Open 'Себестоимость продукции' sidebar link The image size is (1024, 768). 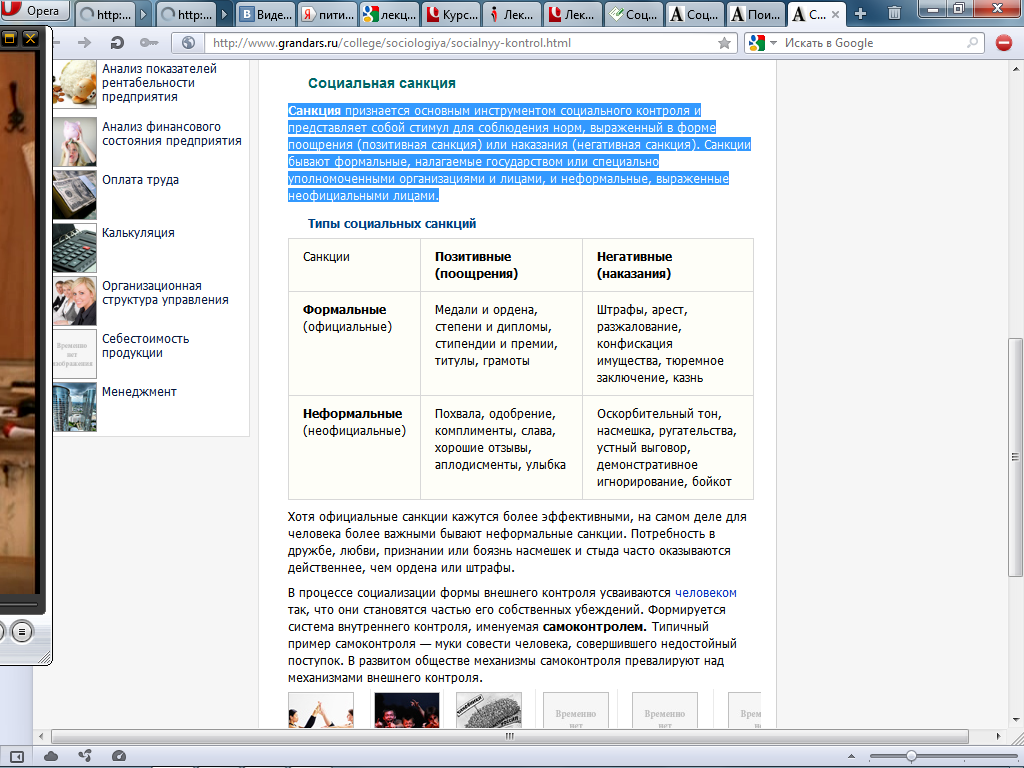coord(146,345)
